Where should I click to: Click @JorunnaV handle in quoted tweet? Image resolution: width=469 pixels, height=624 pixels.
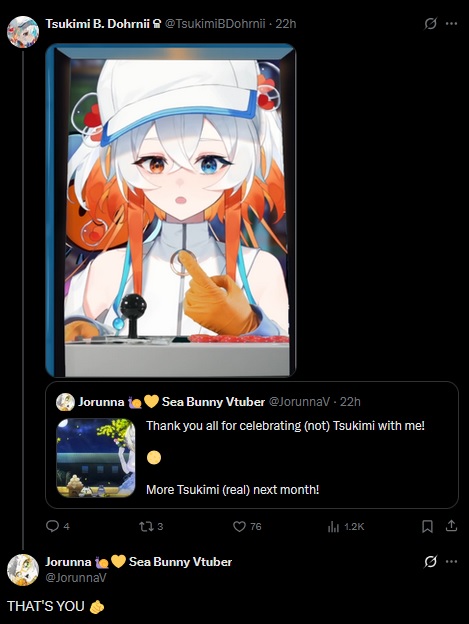point(299,402)
